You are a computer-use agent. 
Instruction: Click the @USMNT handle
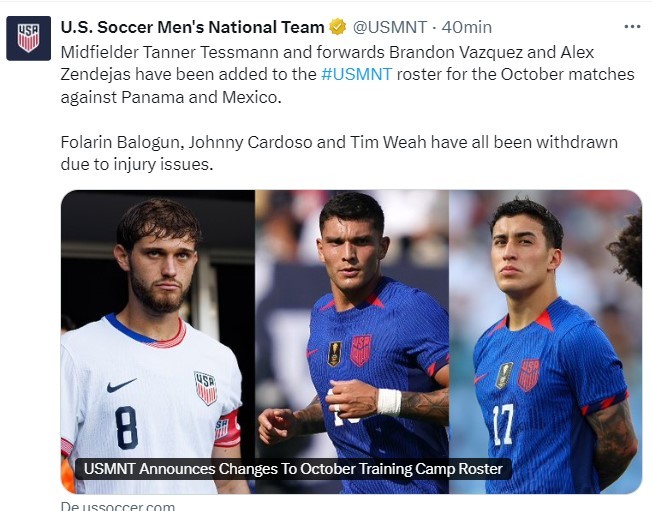[391, 27]
